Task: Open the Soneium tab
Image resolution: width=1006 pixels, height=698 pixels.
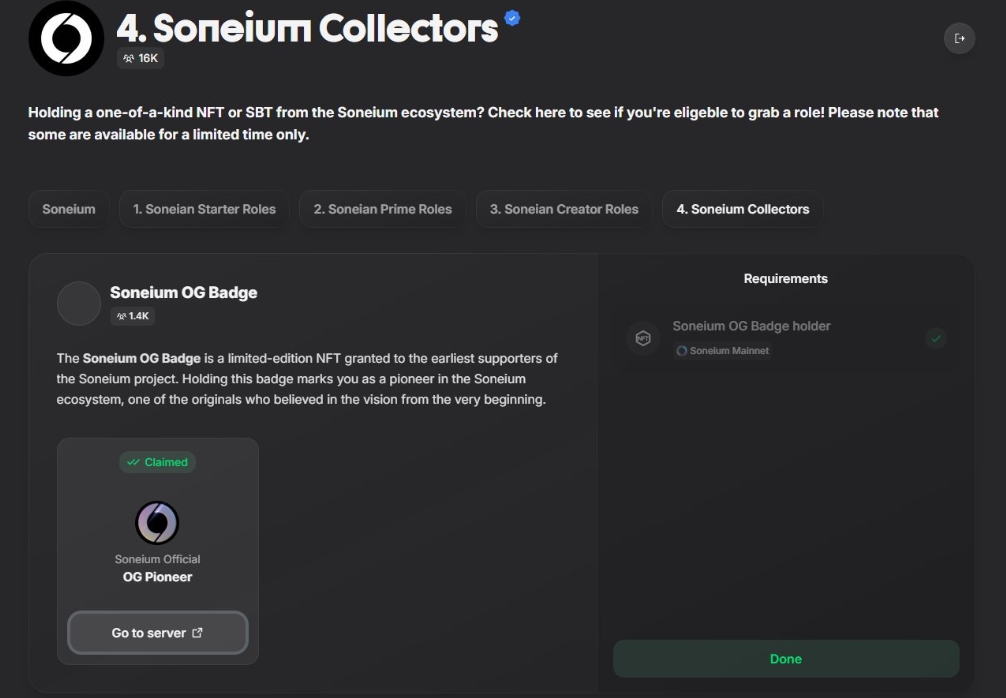Action: click(69, 209)
